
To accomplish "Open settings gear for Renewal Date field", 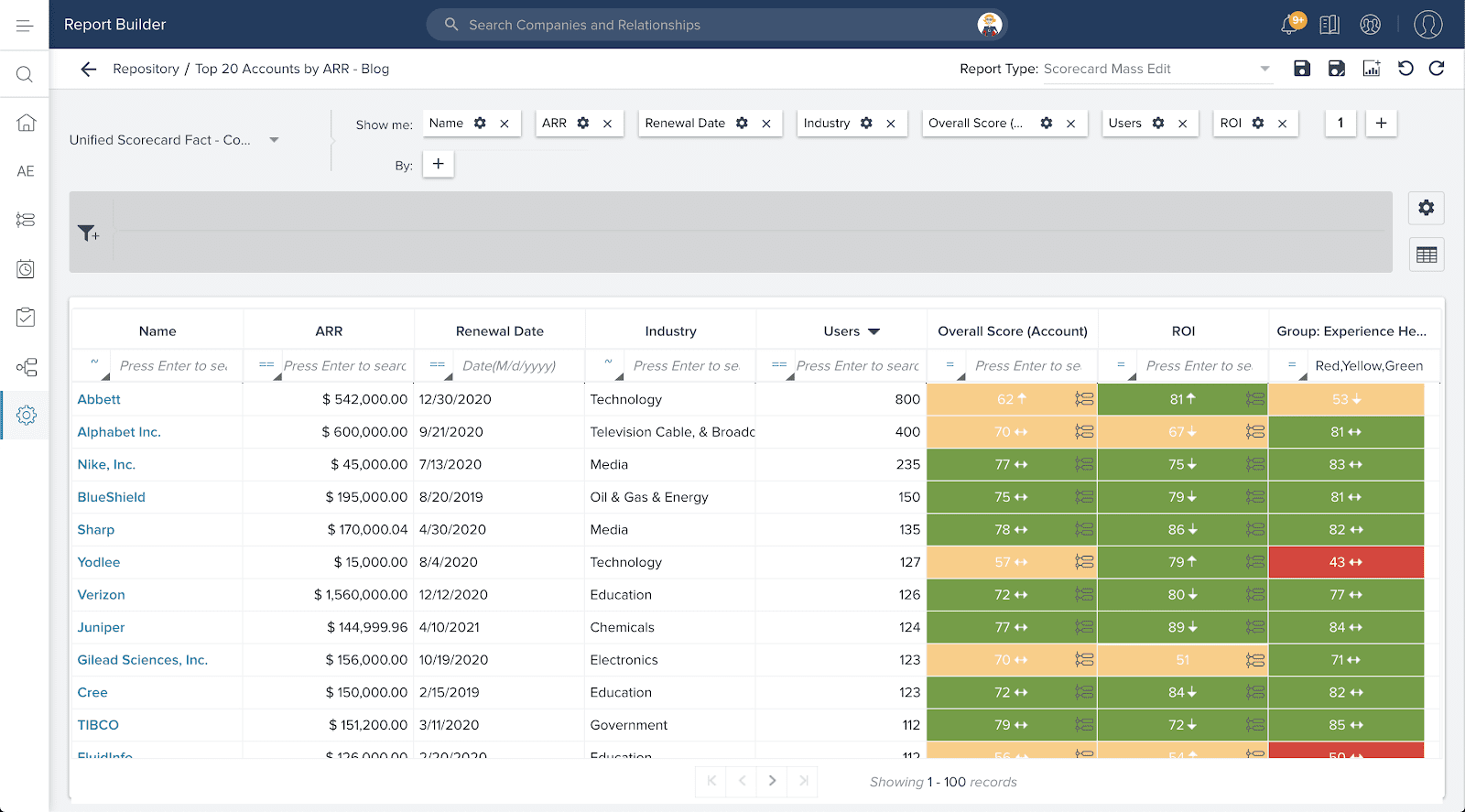I will point(742,124).
